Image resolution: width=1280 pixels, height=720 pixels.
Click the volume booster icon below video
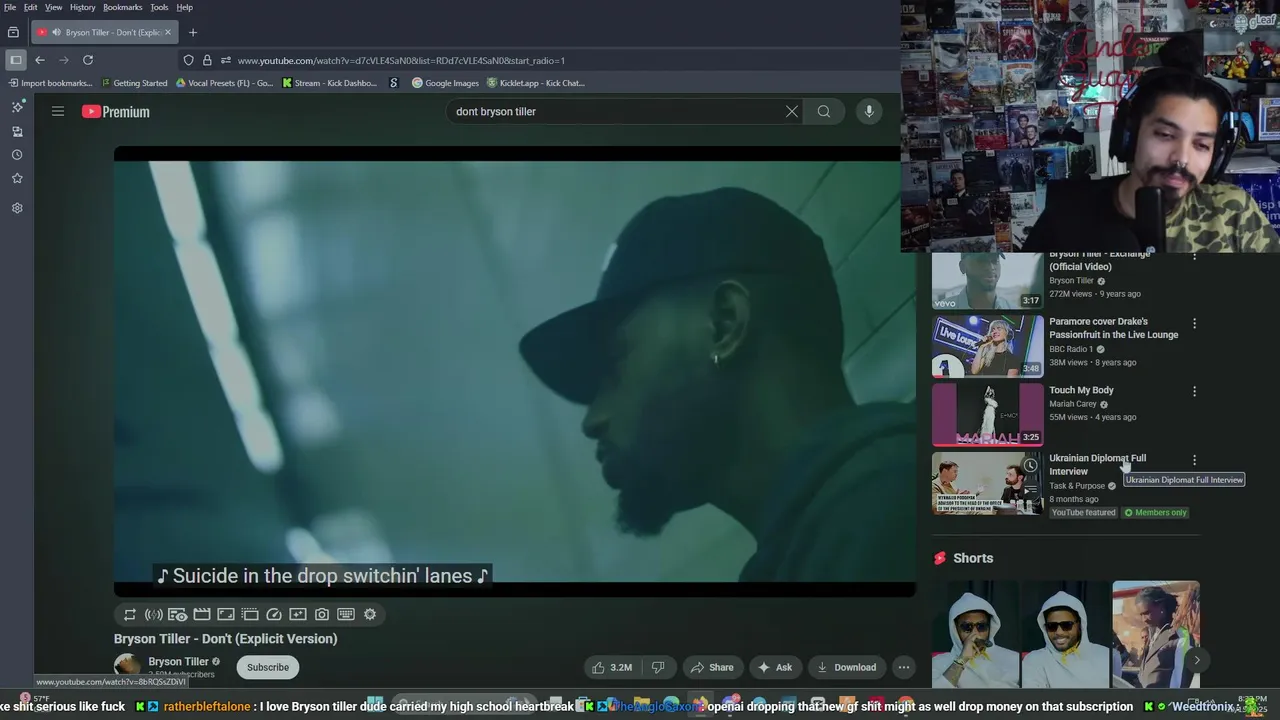(x=154, y=615)
